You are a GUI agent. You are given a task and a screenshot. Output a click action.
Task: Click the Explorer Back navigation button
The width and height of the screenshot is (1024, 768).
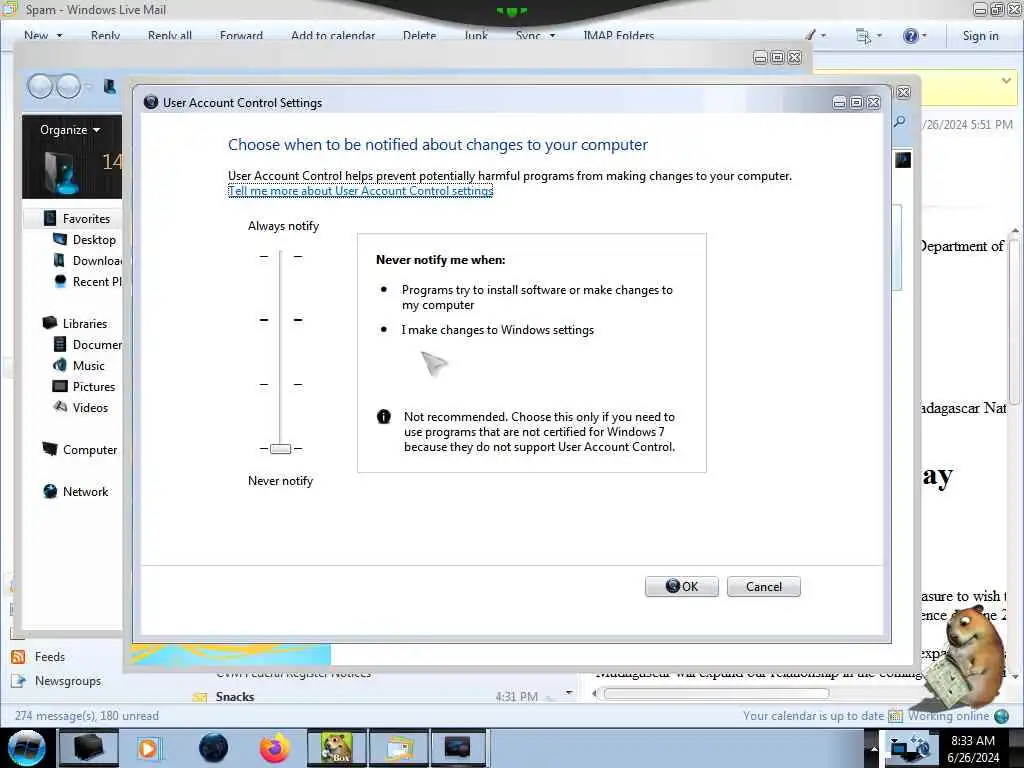(x=40, y=86)
